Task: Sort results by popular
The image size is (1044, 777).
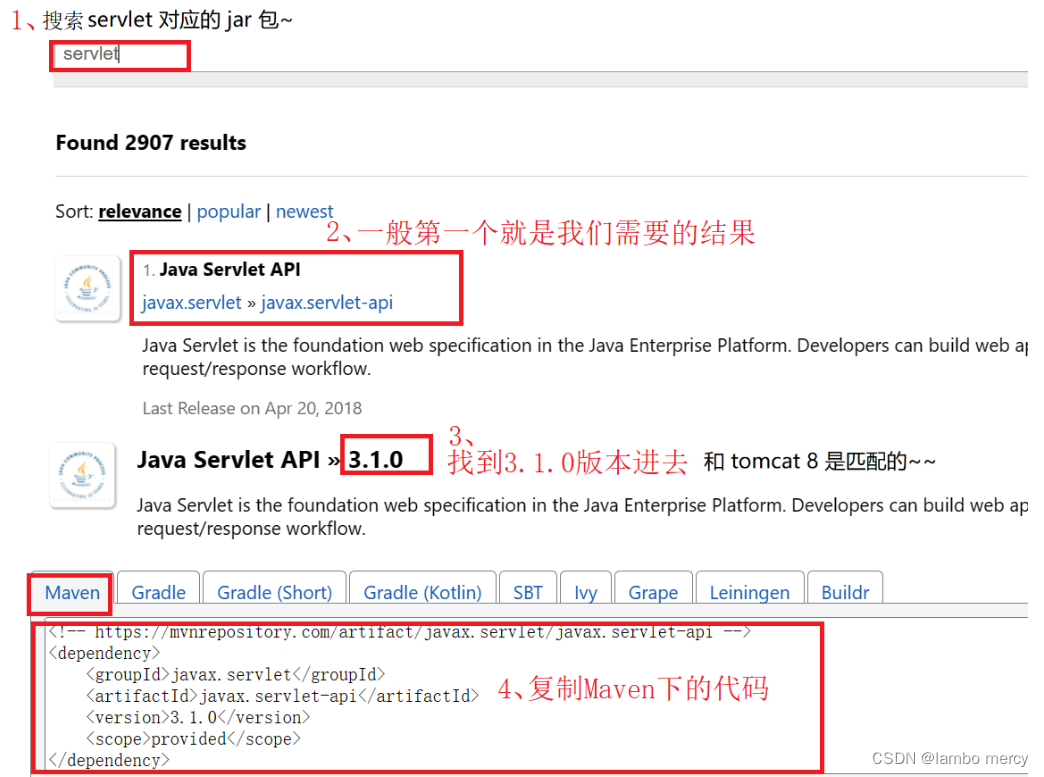Action: pos(228,211)
